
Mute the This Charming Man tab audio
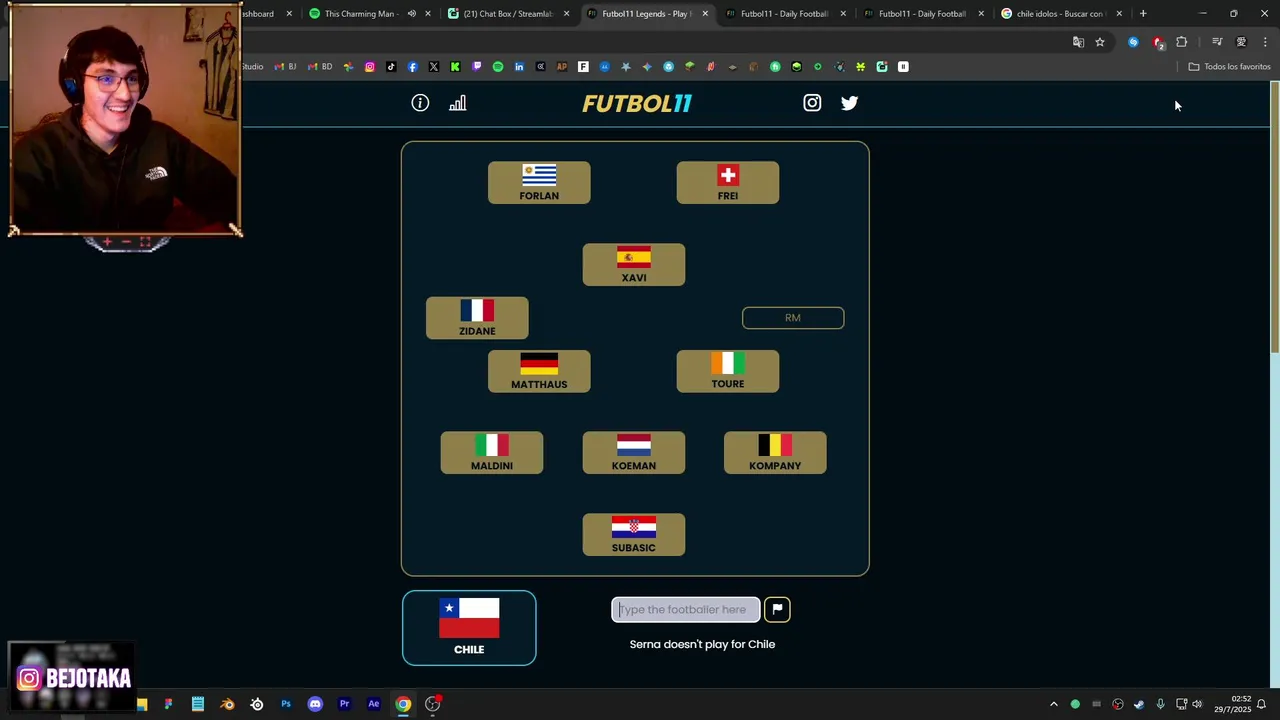(411, 14)
